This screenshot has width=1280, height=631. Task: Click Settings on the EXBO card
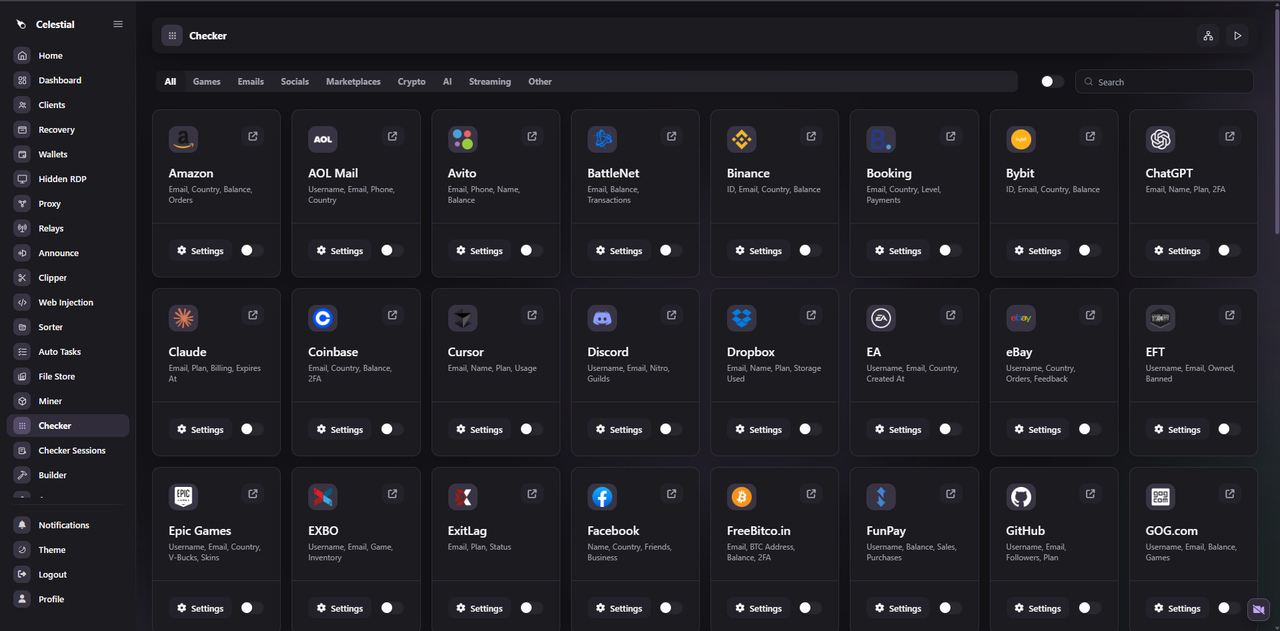tap(339, 608)
